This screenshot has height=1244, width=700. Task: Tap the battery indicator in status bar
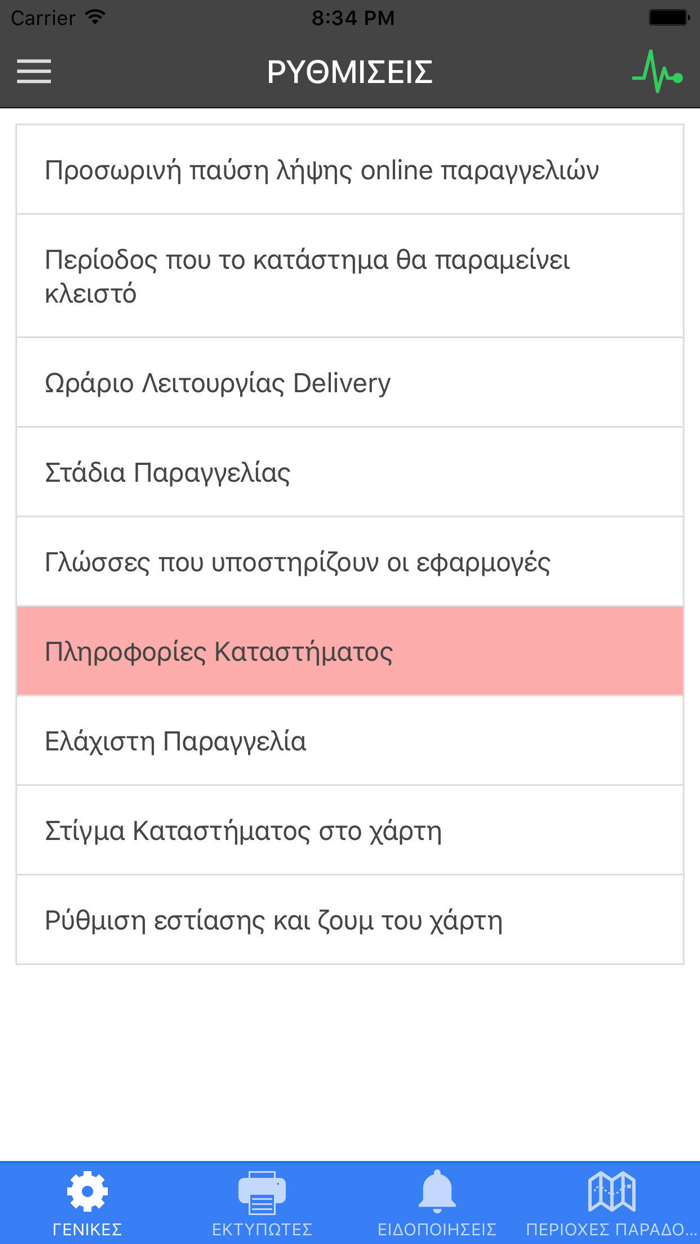tap(668, 17)
